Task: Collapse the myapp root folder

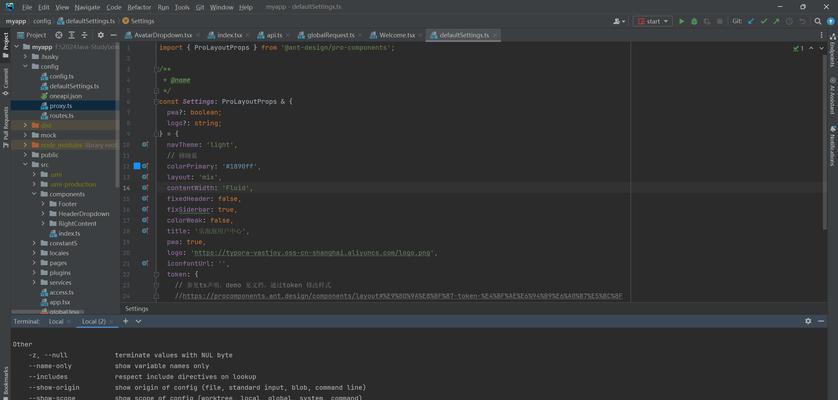Action: pyautogui.click(x=17, y=47)
